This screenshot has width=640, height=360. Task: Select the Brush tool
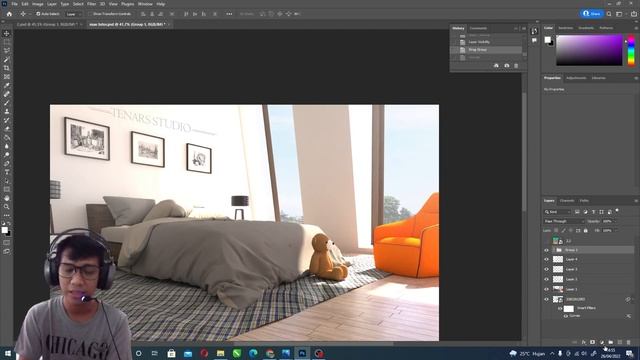tap(7, 102)
